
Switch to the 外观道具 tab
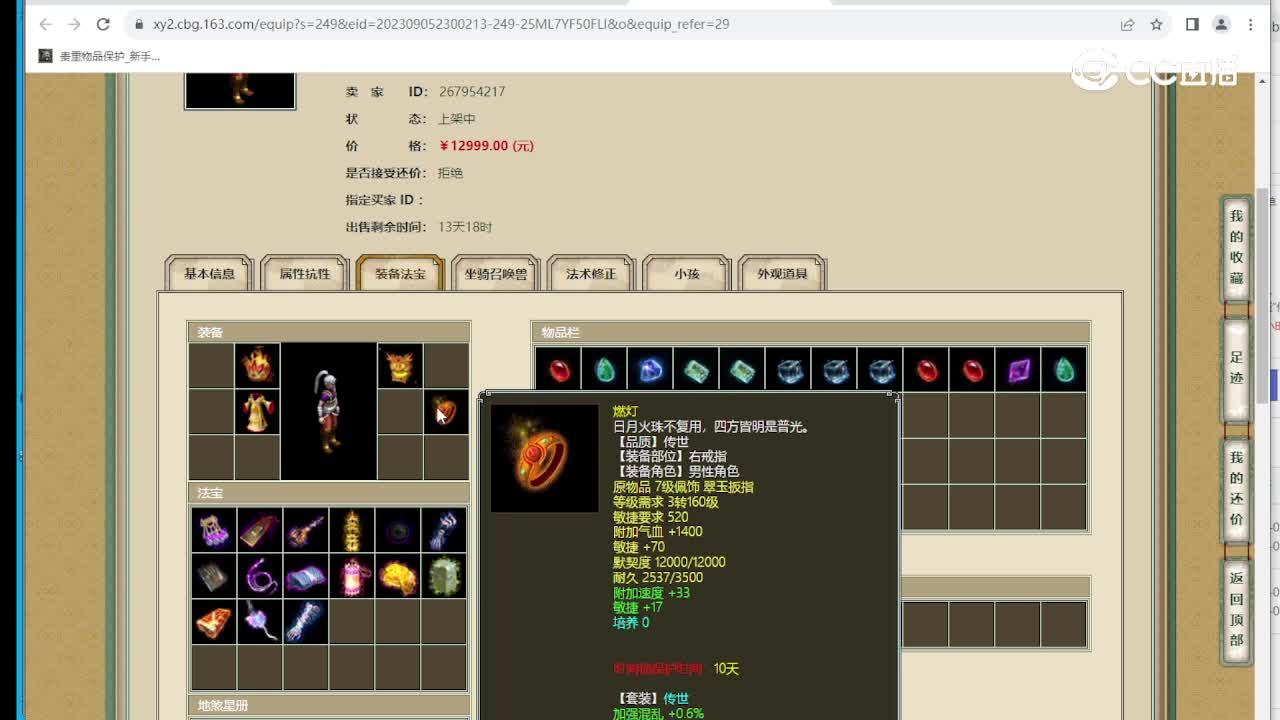click(782, 273)
